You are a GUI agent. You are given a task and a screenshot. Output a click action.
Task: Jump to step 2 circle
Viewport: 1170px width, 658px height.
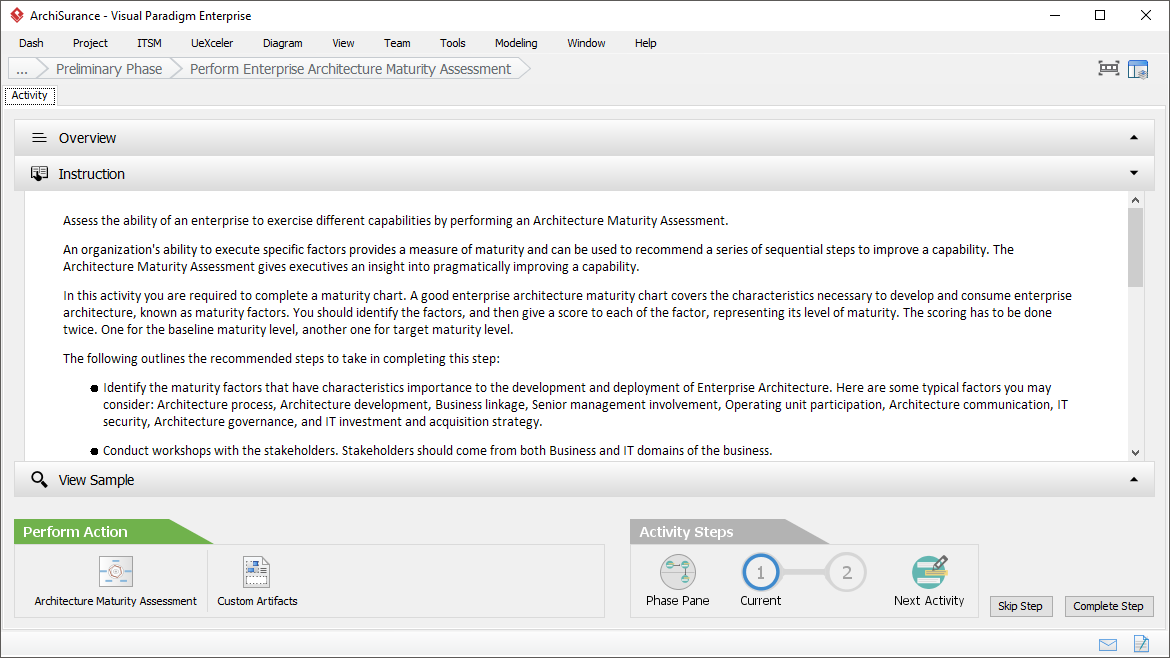click(x=846, y=572)
